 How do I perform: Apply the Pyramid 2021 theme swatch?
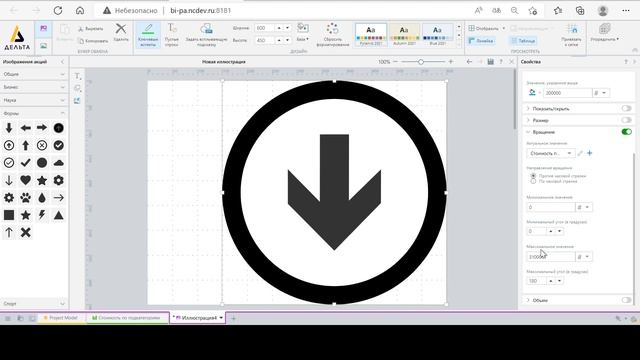click(x=371, y=34)
